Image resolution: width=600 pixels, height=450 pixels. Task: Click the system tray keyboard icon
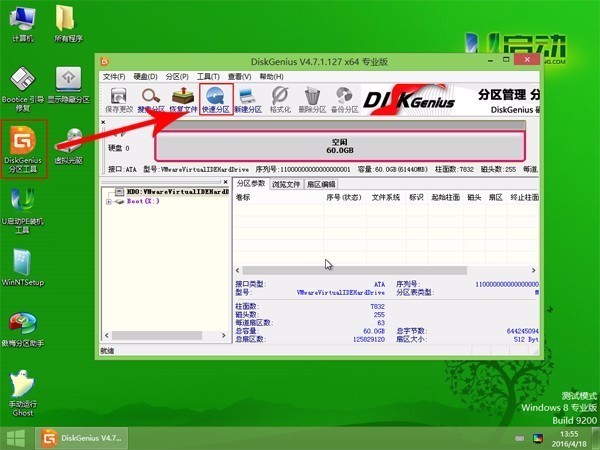(519, 439)
